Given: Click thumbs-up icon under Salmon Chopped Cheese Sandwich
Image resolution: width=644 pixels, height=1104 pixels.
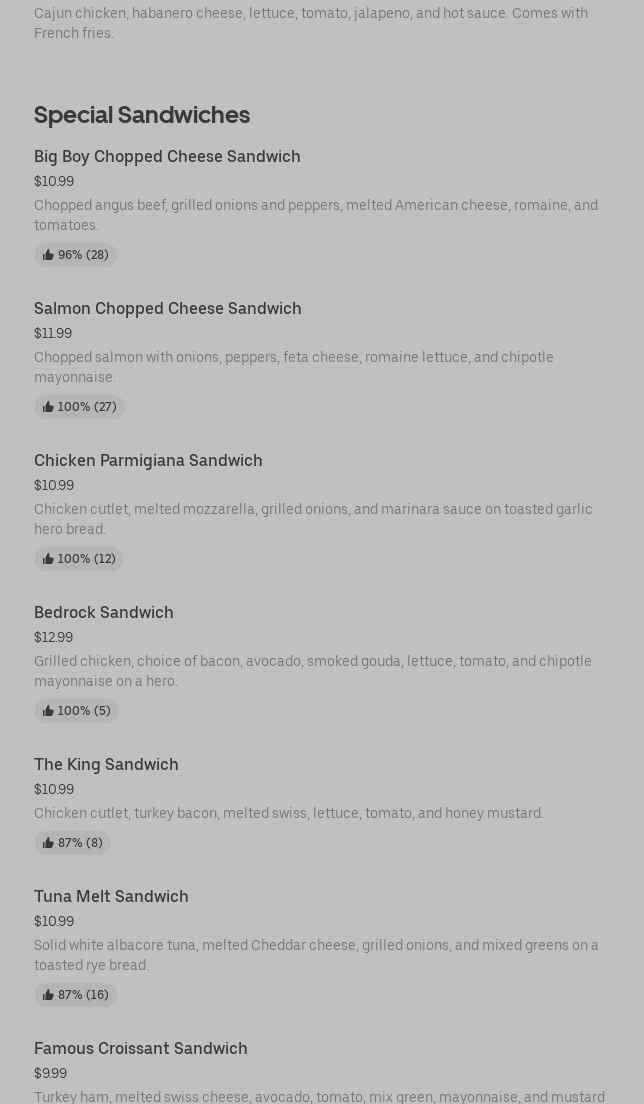Looking at the screenshot, I should pyautogui.click(x=48, y=407).
